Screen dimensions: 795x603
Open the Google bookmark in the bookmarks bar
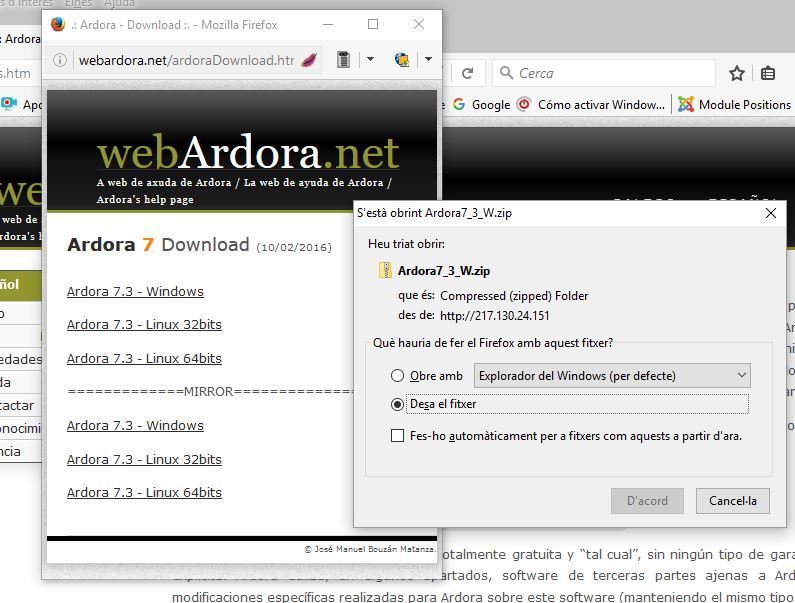pyautogui.click(x=482, y=104)
